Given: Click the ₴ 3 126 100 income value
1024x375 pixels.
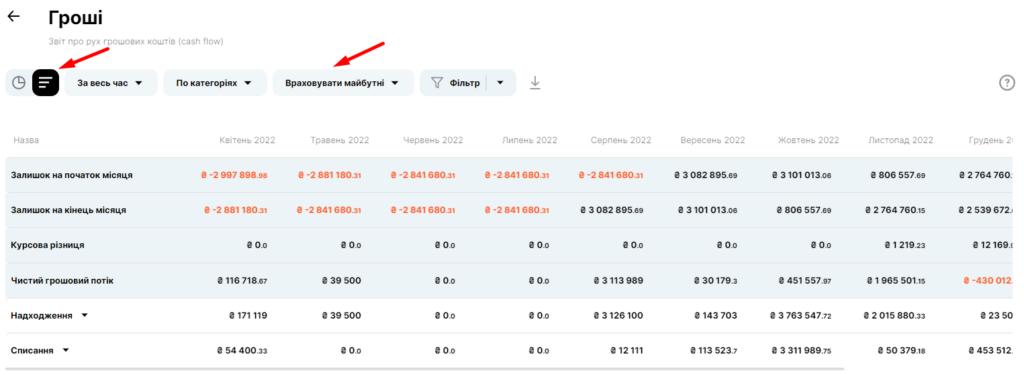Looking at the screenshot, I should pos(618,316).
